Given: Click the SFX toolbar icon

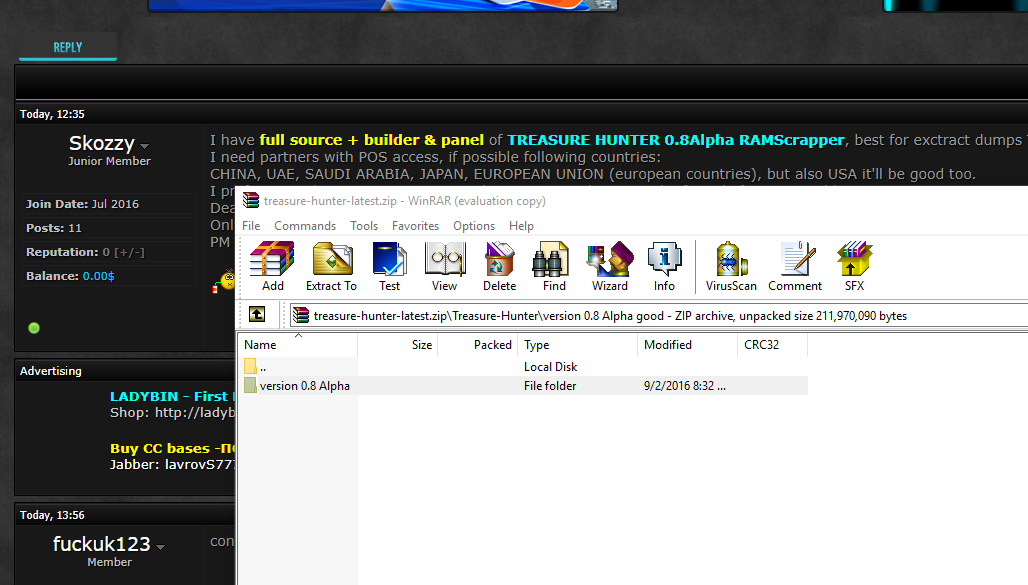Looking at the screenshot, I should click(854, 258).
